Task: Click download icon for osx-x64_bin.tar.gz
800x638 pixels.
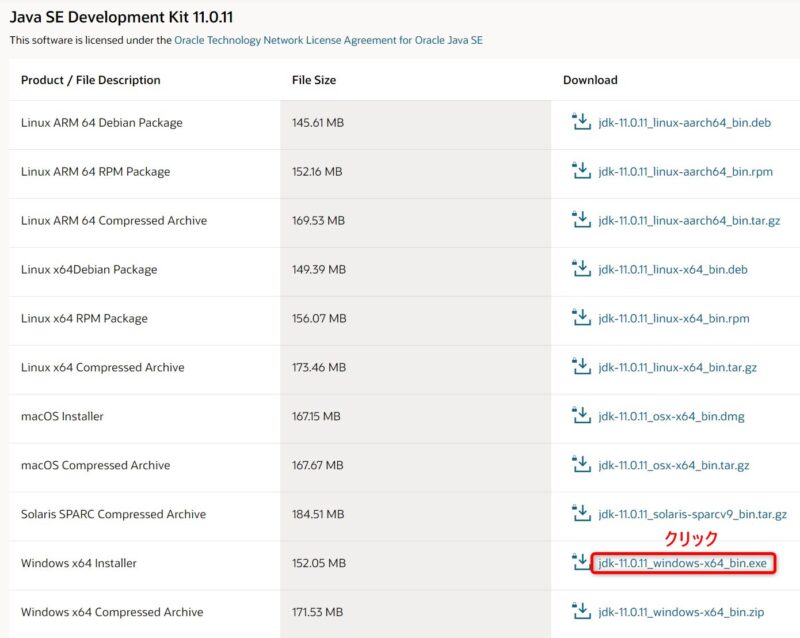Action: click(581, 465)
